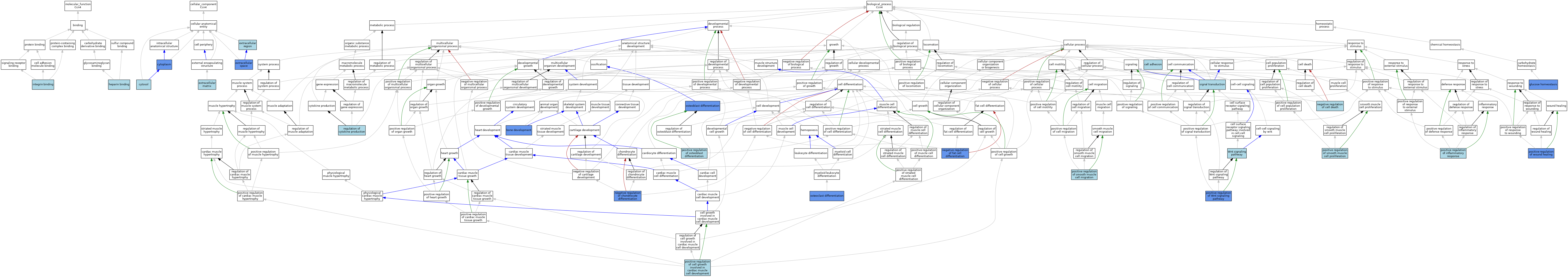Select the 'heart development' node
The width and height of the screenshot is (1568, 277).
pyautogui.click(x=488, y=130)
